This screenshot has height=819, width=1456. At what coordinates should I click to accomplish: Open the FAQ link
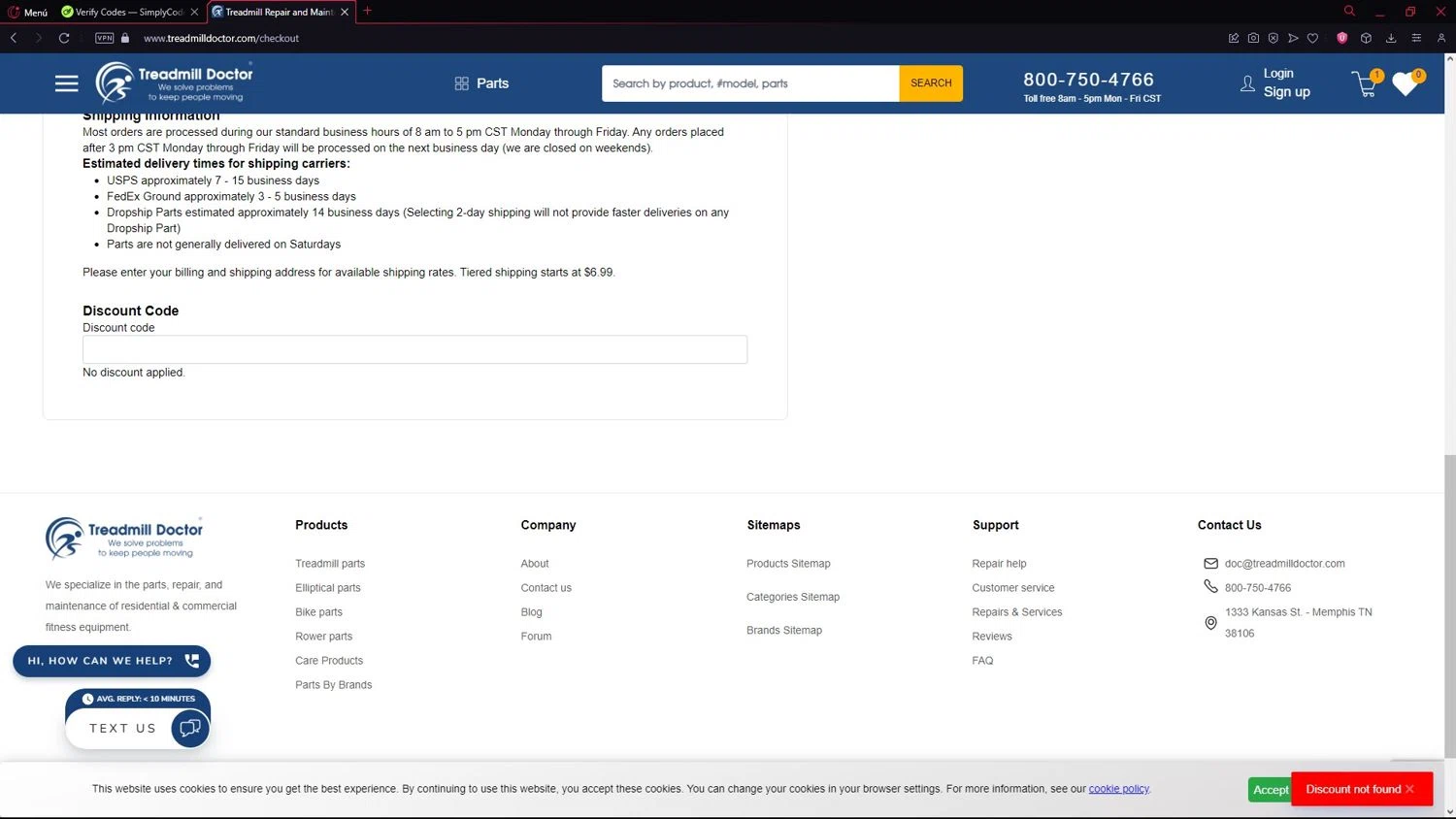(x=982, y=661)
